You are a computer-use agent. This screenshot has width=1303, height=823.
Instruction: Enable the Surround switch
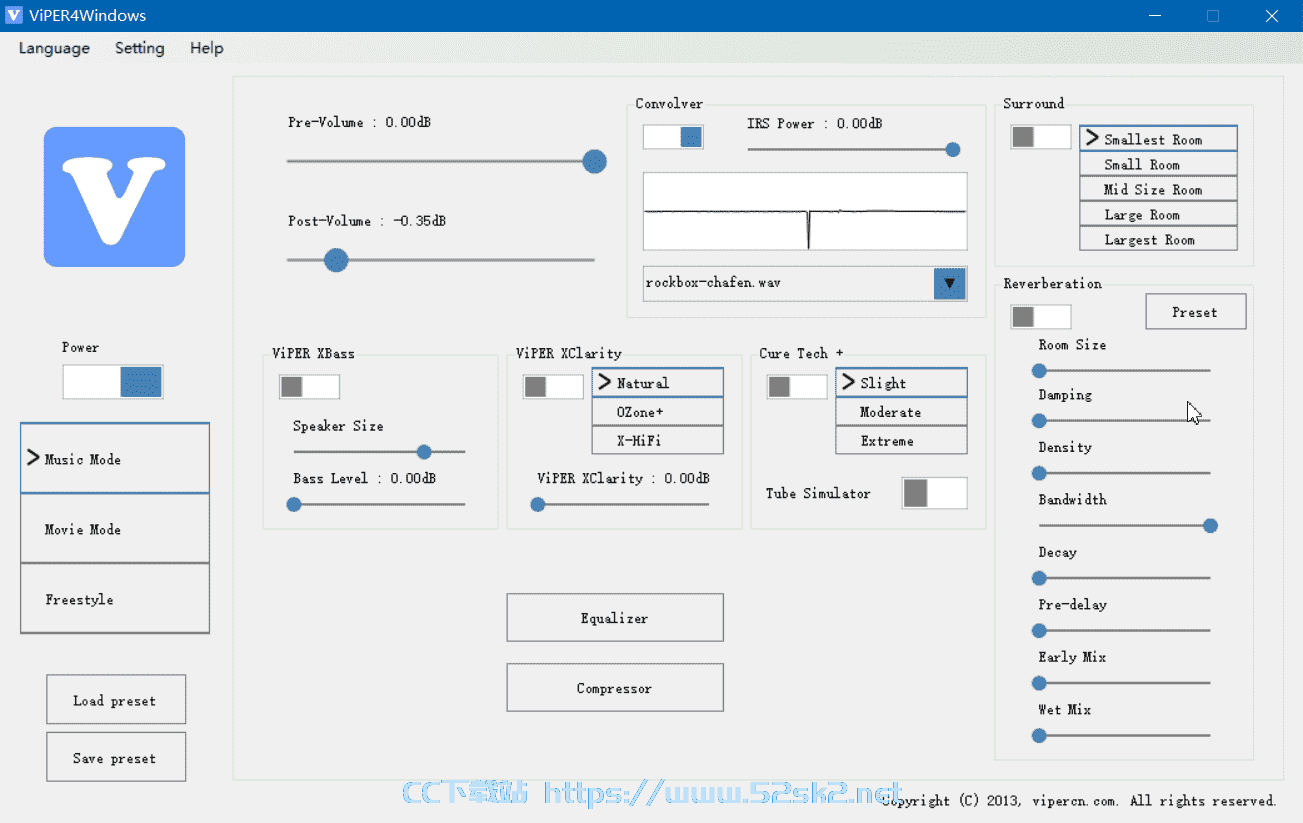coord(1041,137)
